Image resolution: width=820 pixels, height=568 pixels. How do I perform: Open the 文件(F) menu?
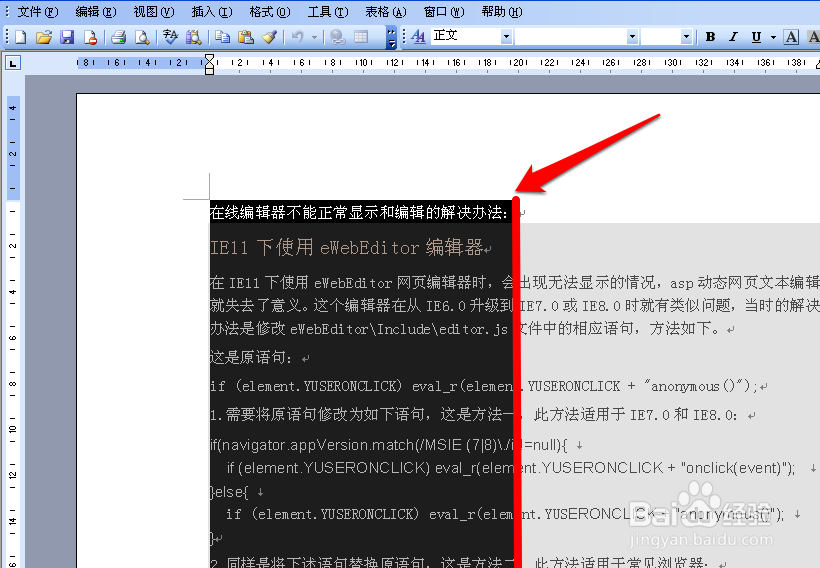tap(38, 12)
